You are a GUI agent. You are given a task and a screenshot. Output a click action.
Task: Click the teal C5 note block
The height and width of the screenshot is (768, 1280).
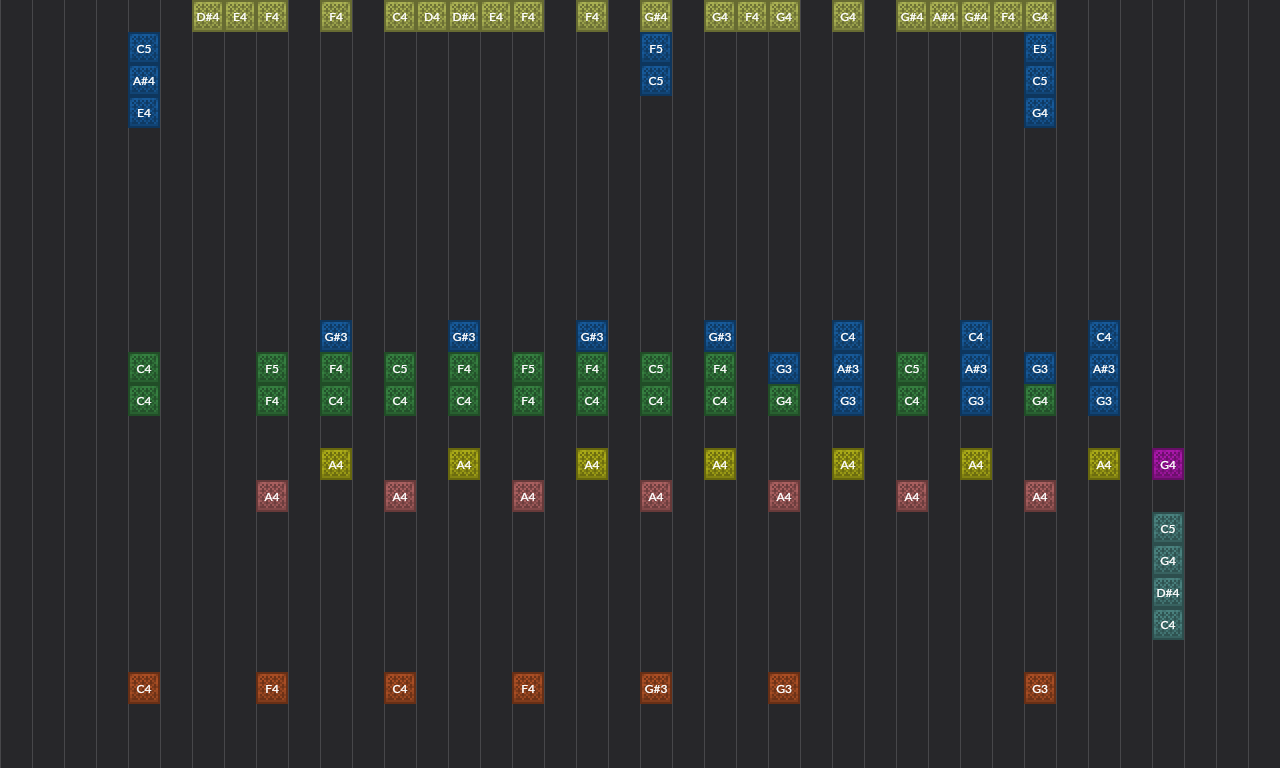[1167, 528]
